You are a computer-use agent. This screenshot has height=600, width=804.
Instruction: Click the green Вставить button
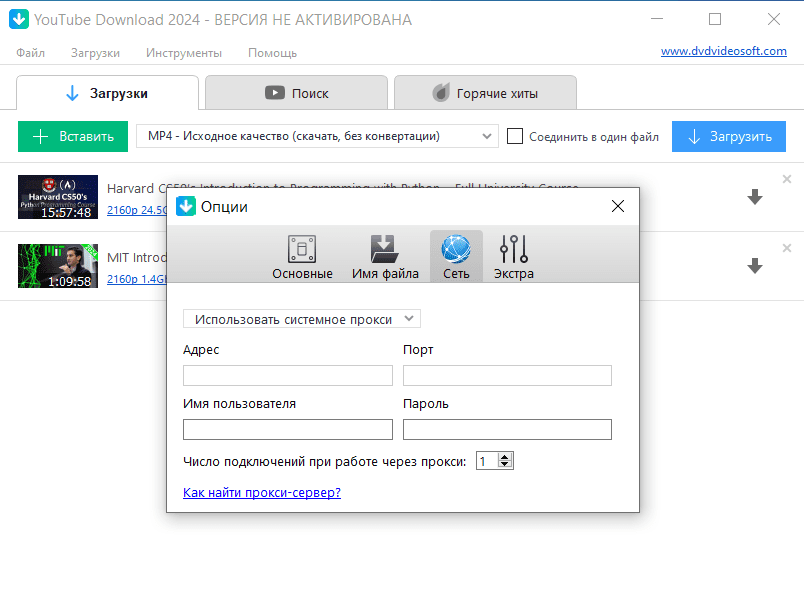point(73,136)
